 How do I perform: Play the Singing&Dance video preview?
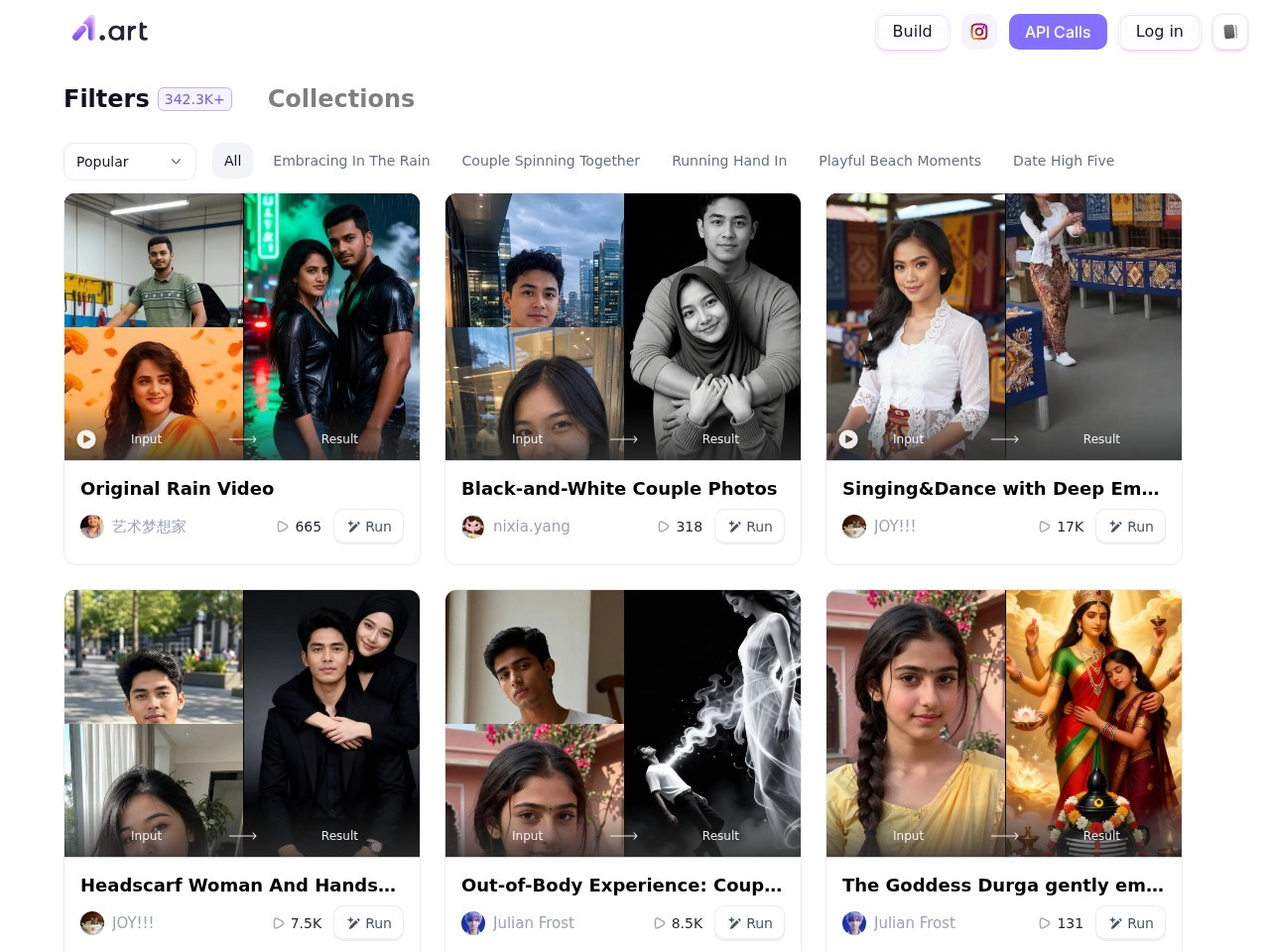pyautogui.click(x=848, y=438)
